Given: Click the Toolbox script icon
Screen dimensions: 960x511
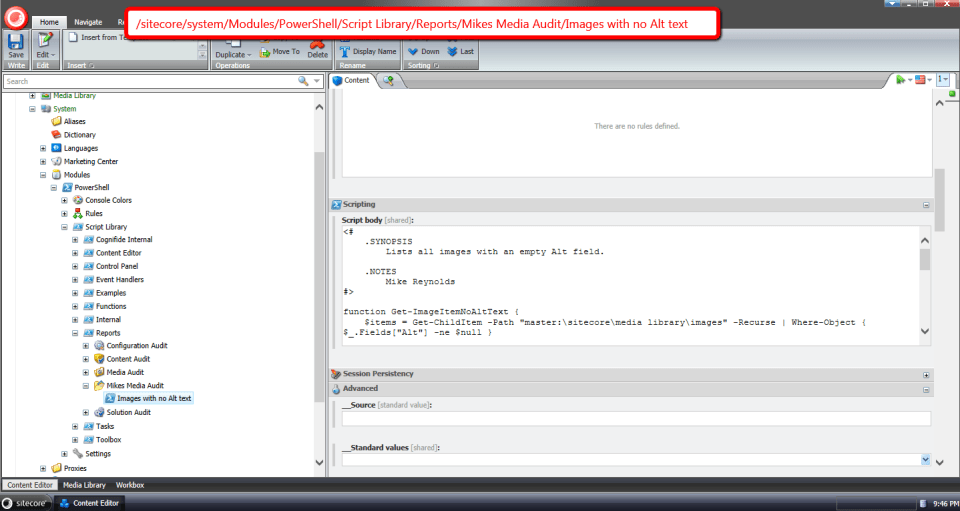Looking at the screenshot, I should [x=88, y=439].
